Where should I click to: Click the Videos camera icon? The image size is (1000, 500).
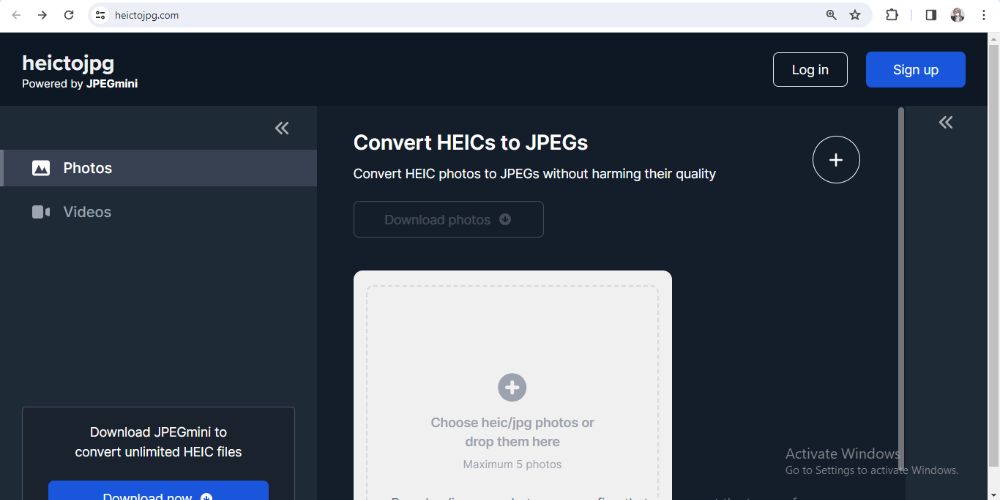pyautogui.click(x=41, y=212)
